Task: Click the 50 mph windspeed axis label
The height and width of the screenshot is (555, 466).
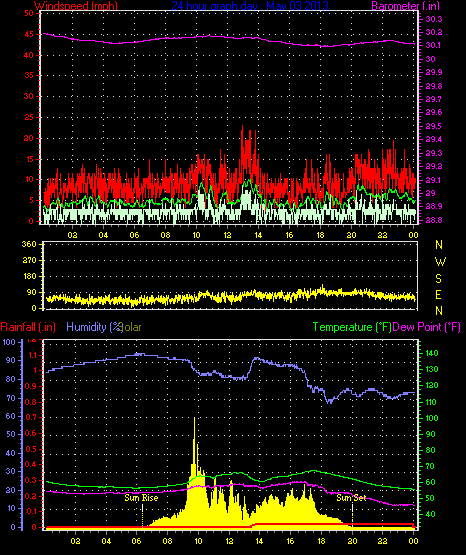Action: point(29,13)
